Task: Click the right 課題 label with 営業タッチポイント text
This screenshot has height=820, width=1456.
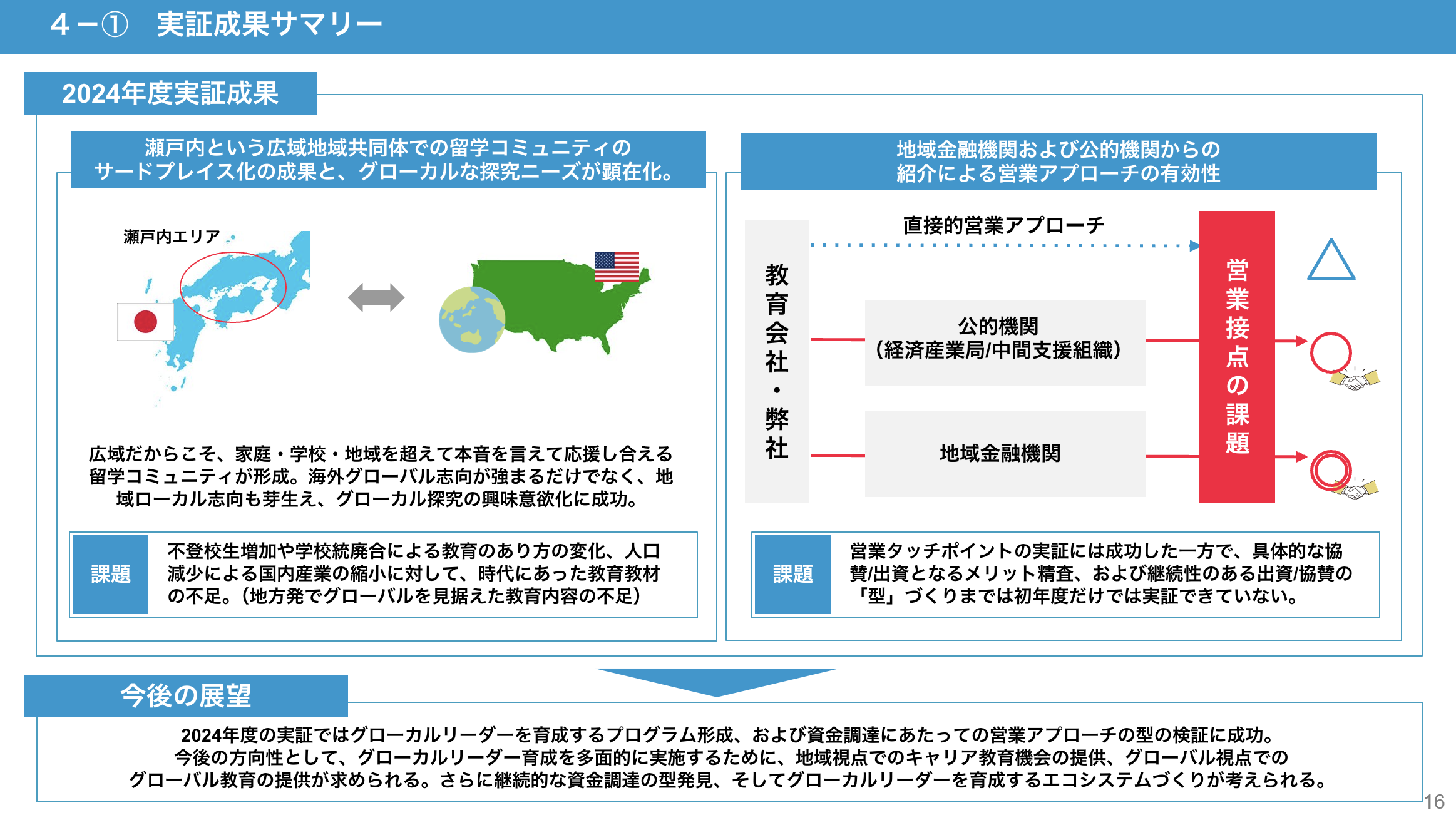Action: tap(792, 574)
